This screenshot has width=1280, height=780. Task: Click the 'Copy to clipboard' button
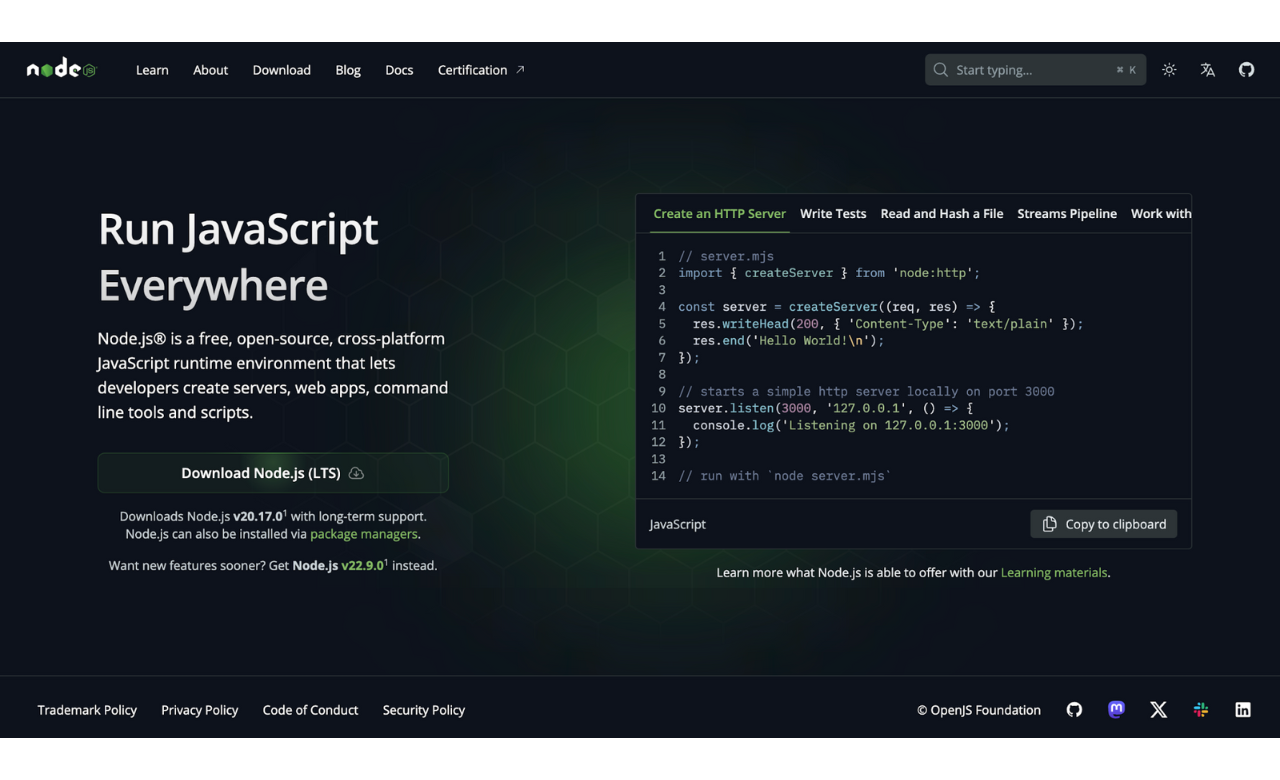pos(1104,524)
